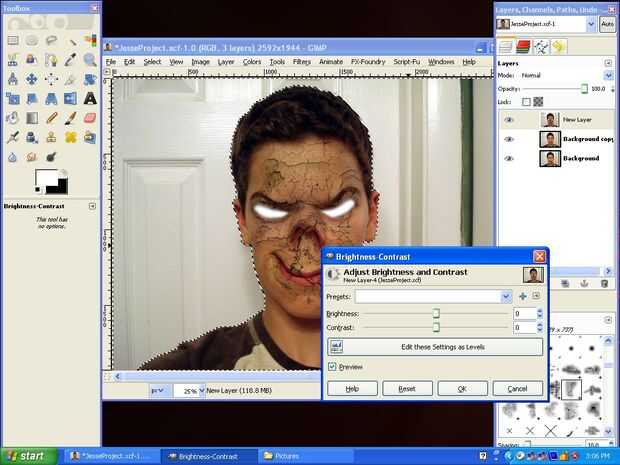Select the Pencil tool
Viewport: 620px width, 465px height.
click(x=51, y=118)
